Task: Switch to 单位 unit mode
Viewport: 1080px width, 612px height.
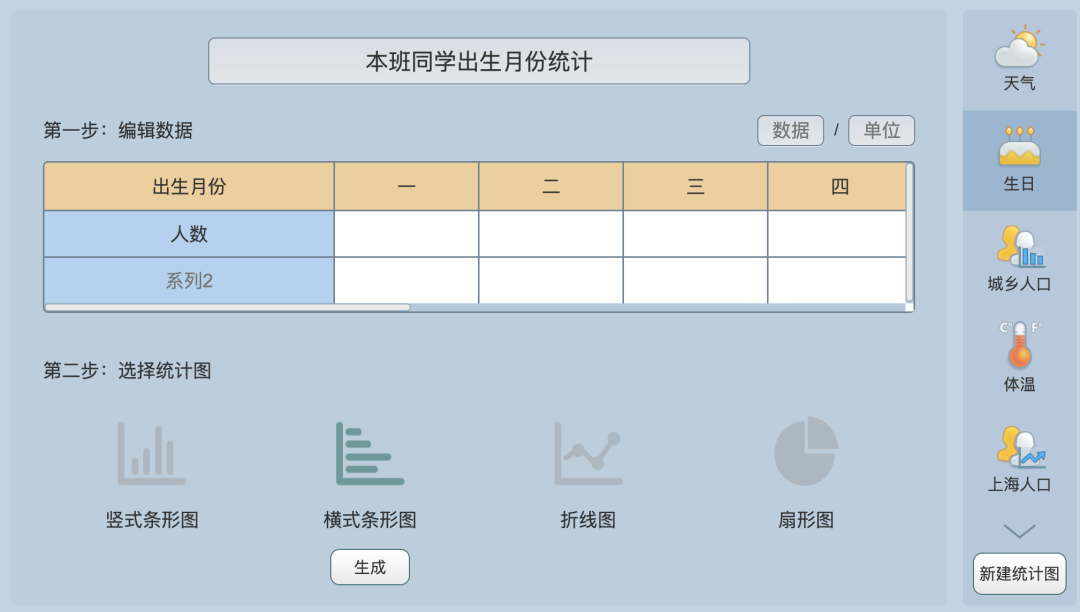Action: coord(881,130)
